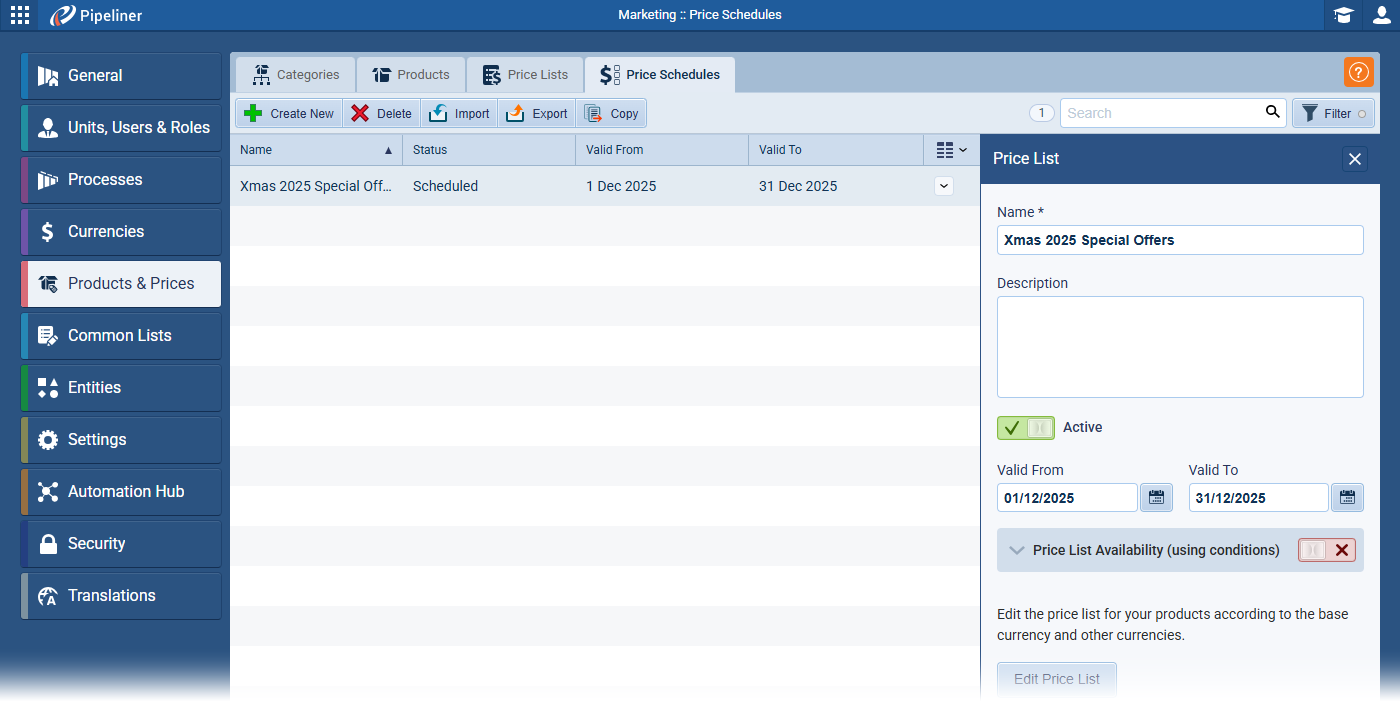Click the search magnifier icon

coord(1272,112)
